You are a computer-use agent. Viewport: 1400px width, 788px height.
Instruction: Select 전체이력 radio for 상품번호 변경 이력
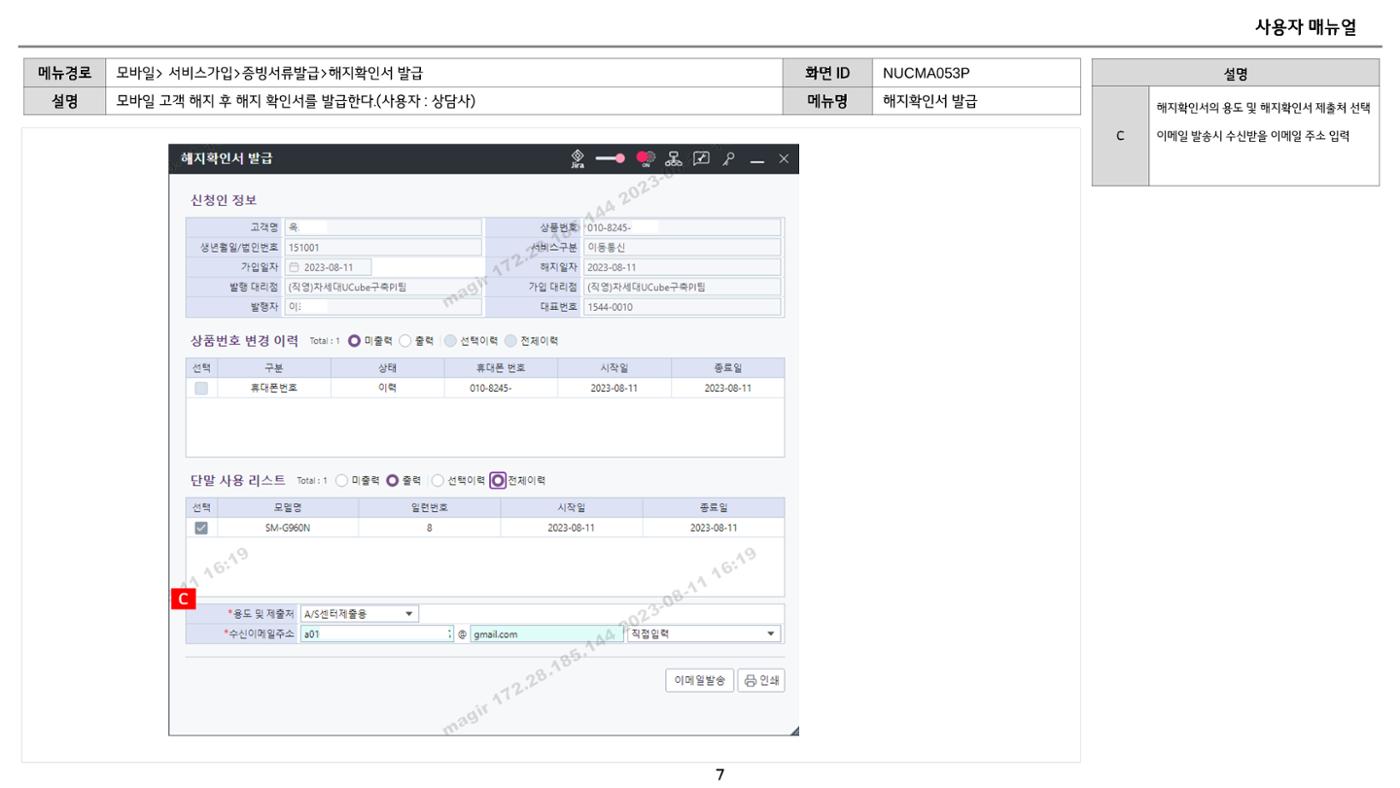[x=511, y=341]
